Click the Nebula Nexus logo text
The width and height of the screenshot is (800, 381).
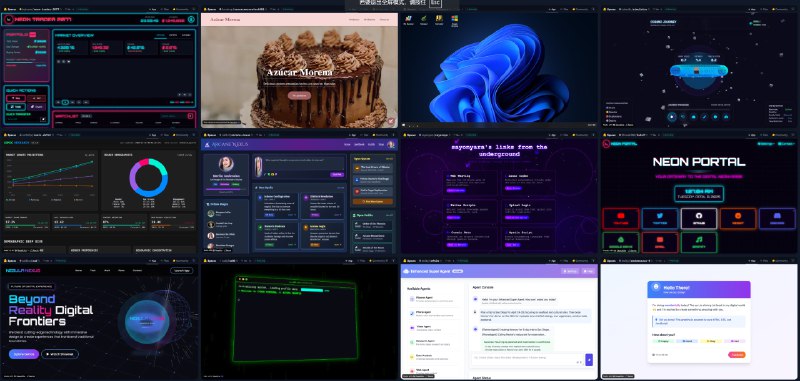(22, 270)
